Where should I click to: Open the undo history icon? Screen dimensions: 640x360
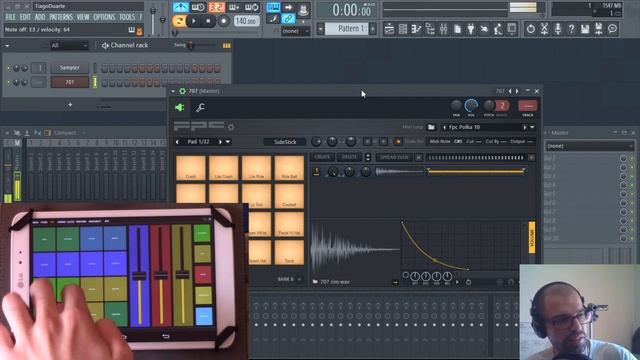530,29
